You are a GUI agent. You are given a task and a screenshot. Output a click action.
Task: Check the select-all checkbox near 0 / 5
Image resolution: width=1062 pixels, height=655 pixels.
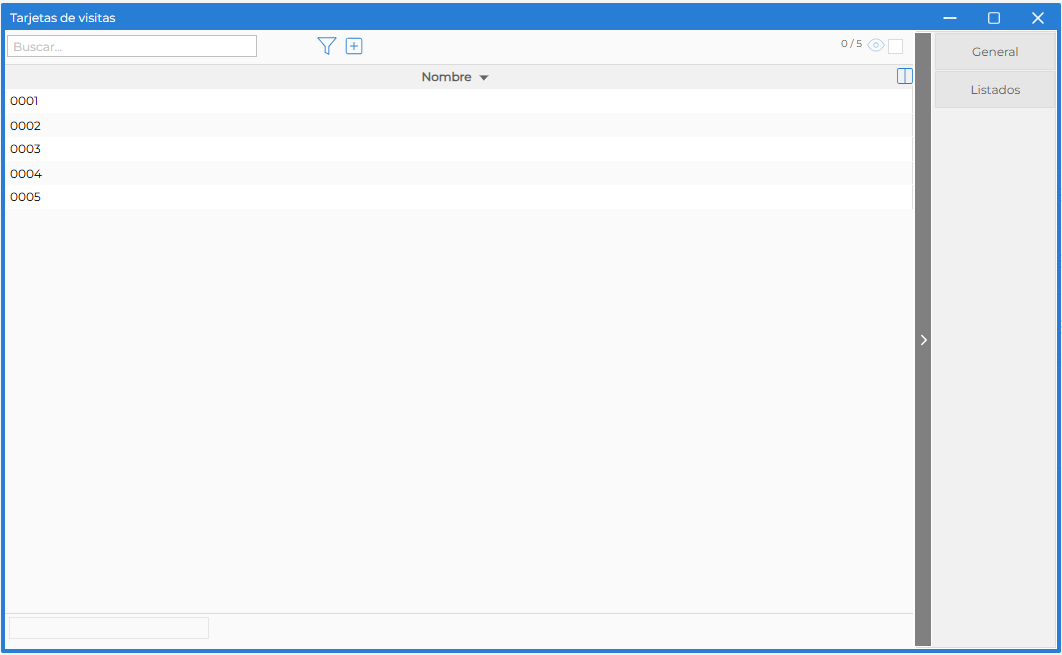click(895, 46)
